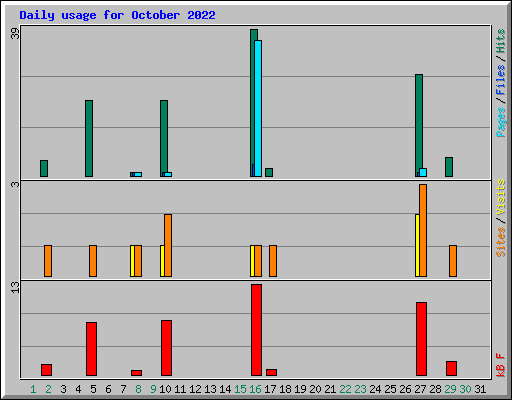Click day 20 on the x-axis
This screenshot has width=512, height=400.
[x=315, y=389]
